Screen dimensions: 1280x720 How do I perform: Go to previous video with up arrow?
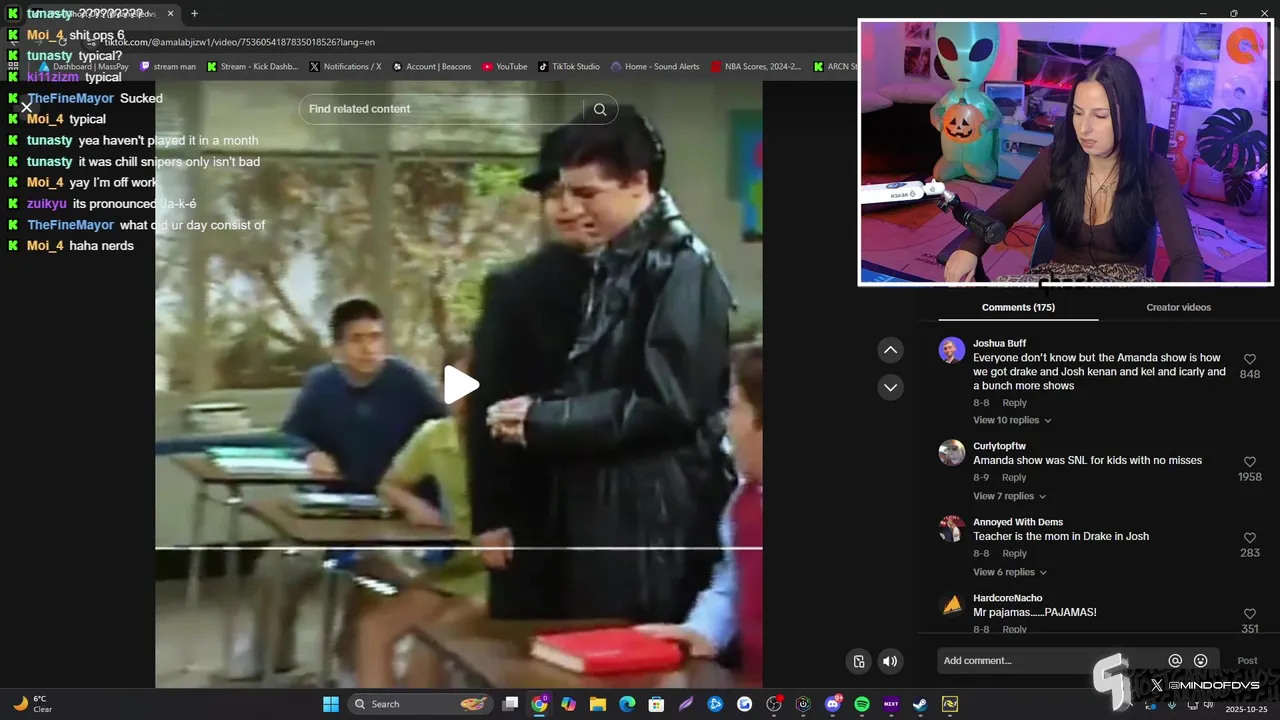pyautogui.click(x=890, y=350)
